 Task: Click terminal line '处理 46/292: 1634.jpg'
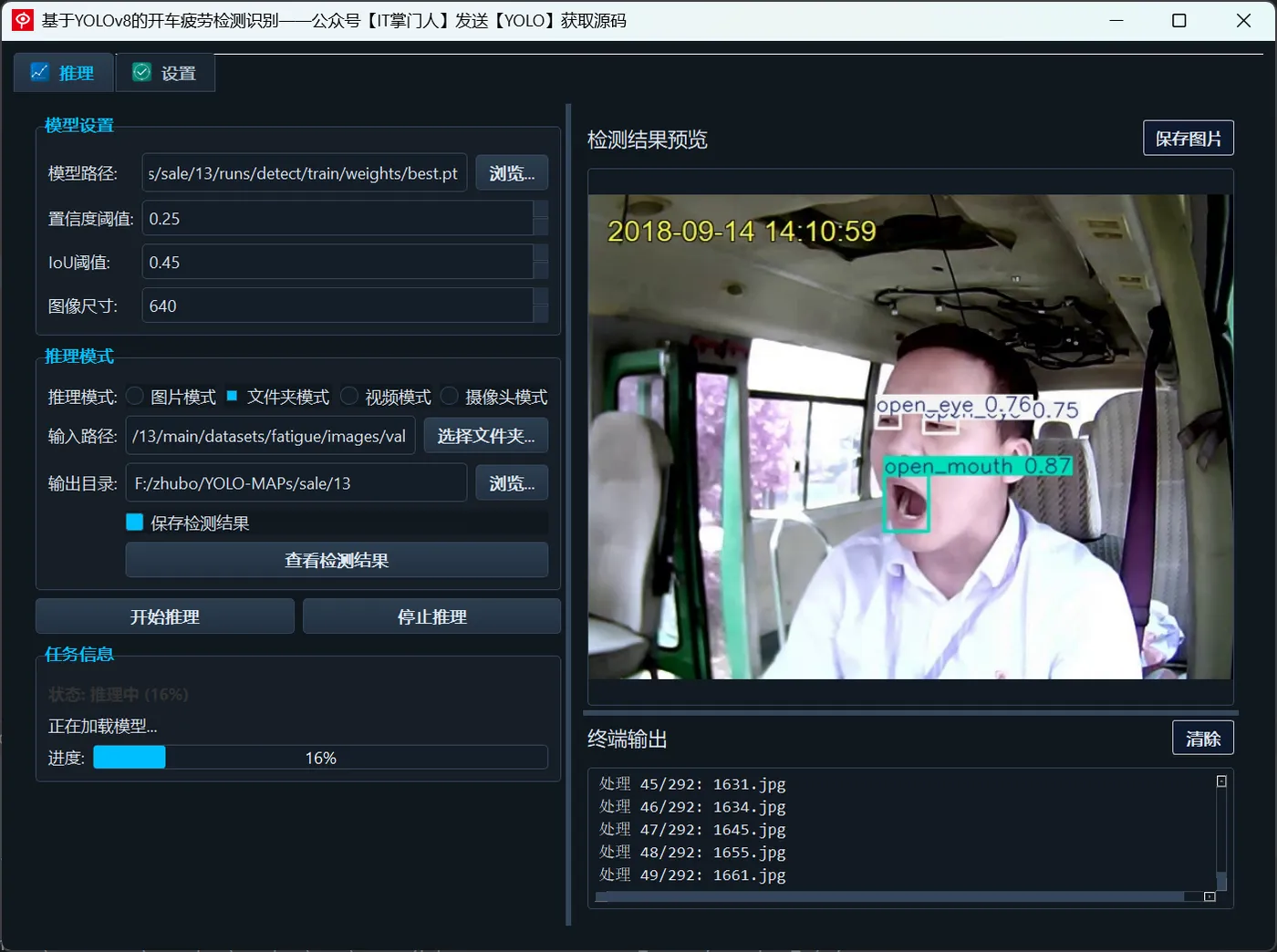coord(692,807)
